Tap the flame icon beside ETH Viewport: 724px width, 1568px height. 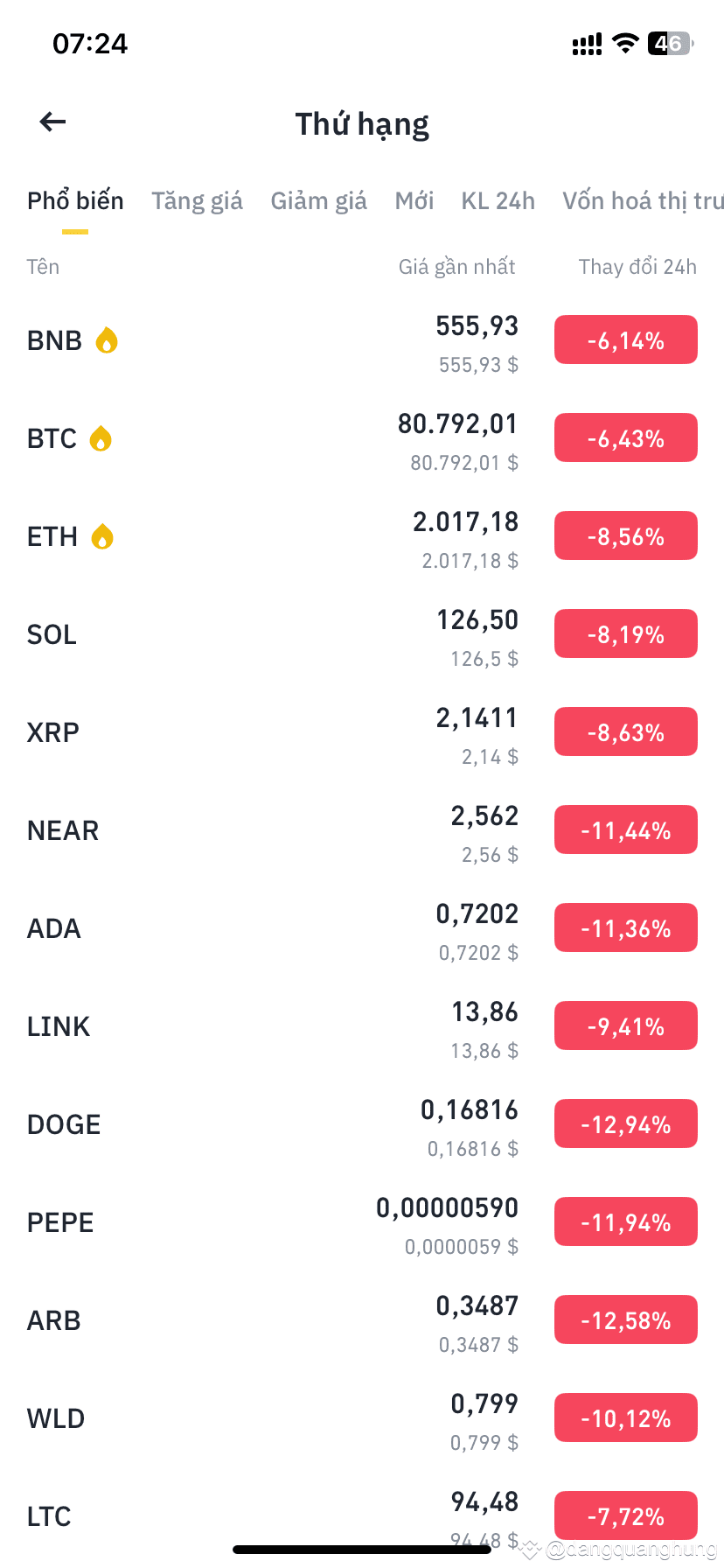(102, 535)
